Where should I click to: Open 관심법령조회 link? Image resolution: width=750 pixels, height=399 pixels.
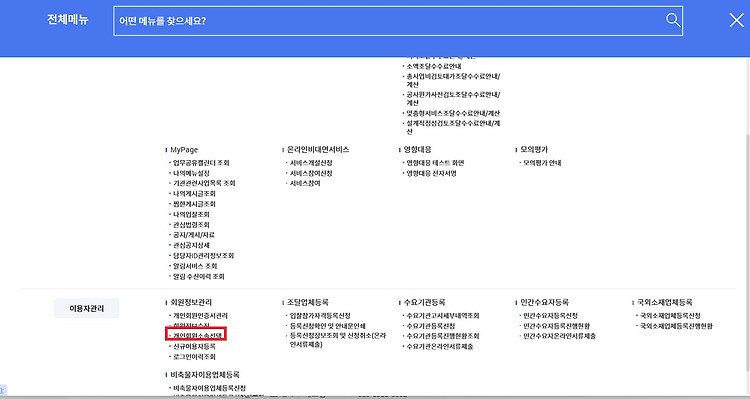pyautogui.click(x=191, y=225)
